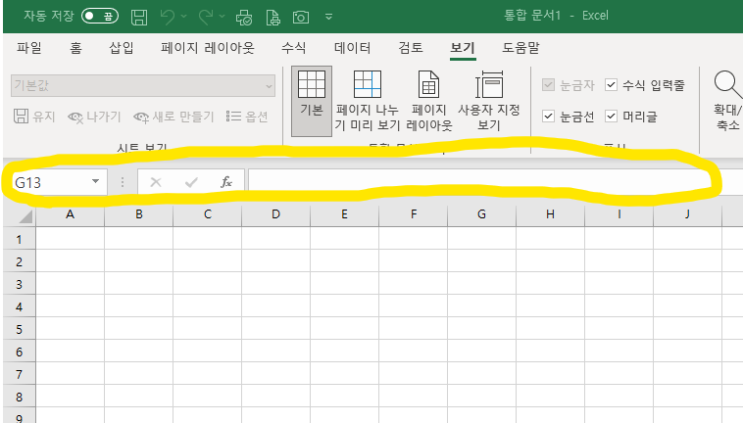The height and width of the screenshot is (423, 743).
Task: Uncheck the 눈금선 checkbox
Action: [x=548, y=116]
